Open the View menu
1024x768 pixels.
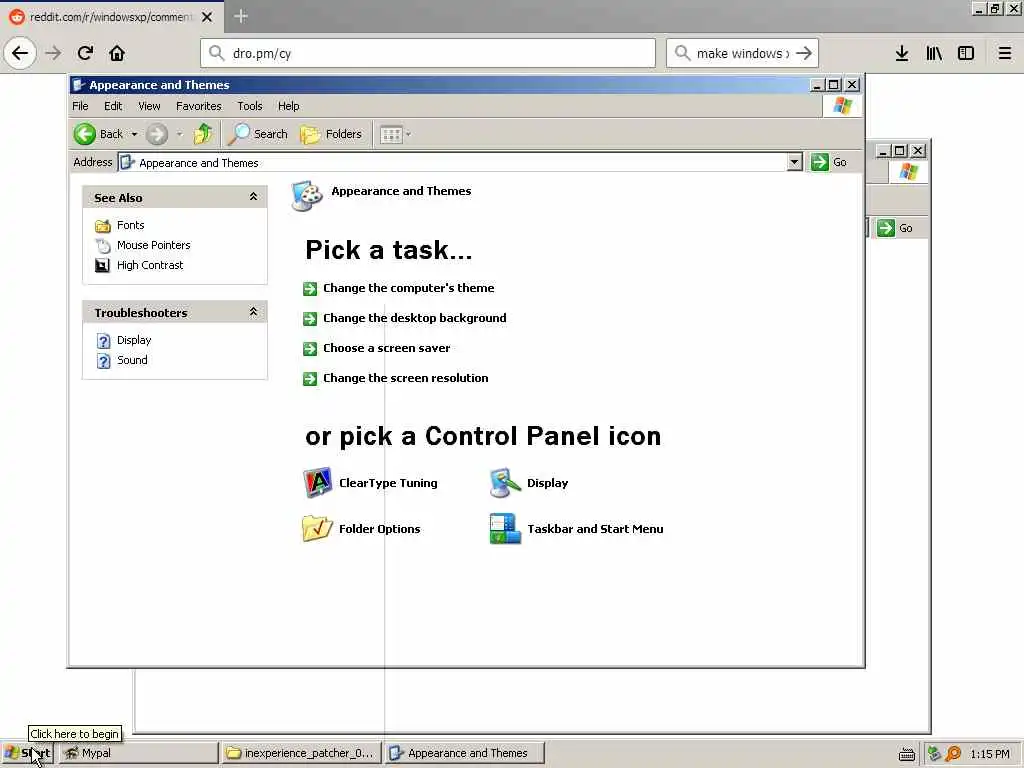coord(149,106)
